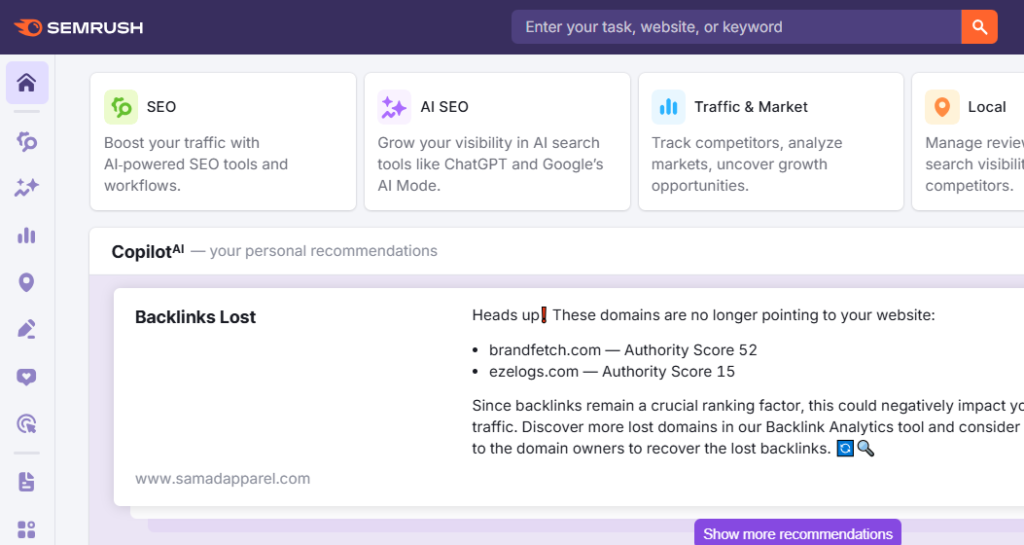Screen dimensions: 1024x545
Task: Click the Semrush logo
Action: (78, 27)
